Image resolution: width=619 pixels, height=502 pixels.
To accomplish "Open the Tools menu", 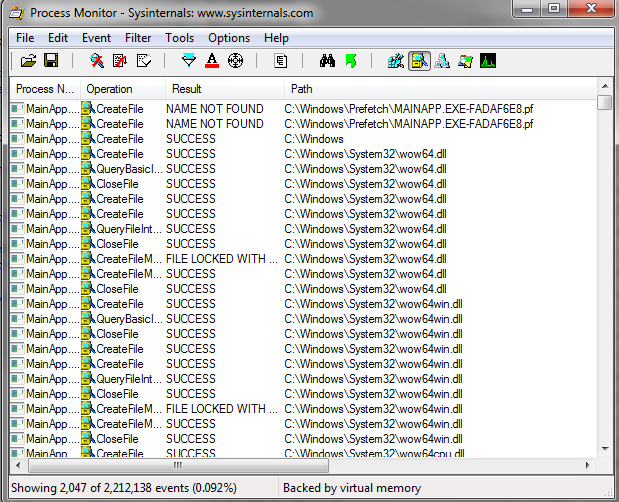I will point(180,38).
